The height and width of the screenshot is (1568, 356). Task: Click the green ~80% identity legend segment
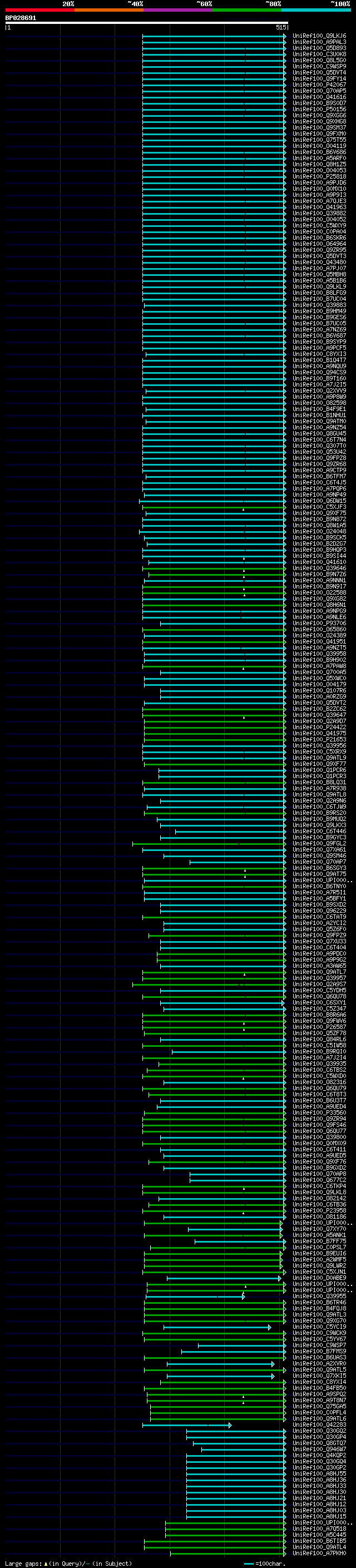(247, 10)
